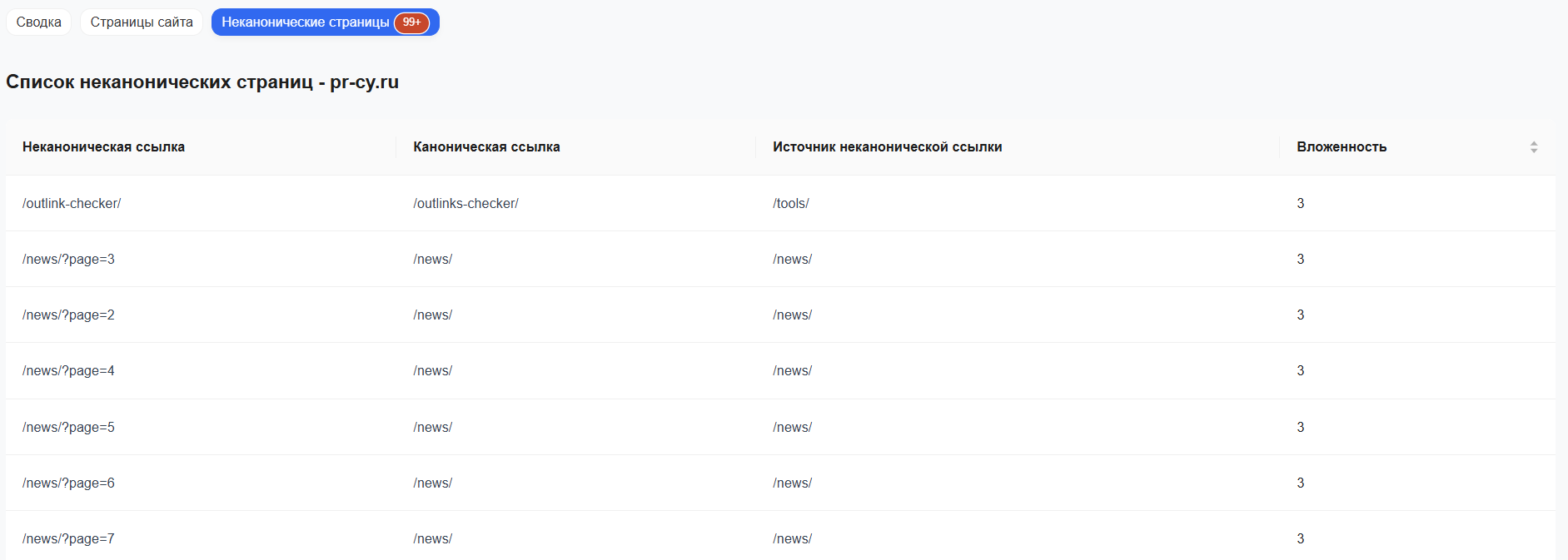This screenshot has height=560, width=1568.
Task: Click Источник неканонической ссылки column header
Action: (887, 147)
